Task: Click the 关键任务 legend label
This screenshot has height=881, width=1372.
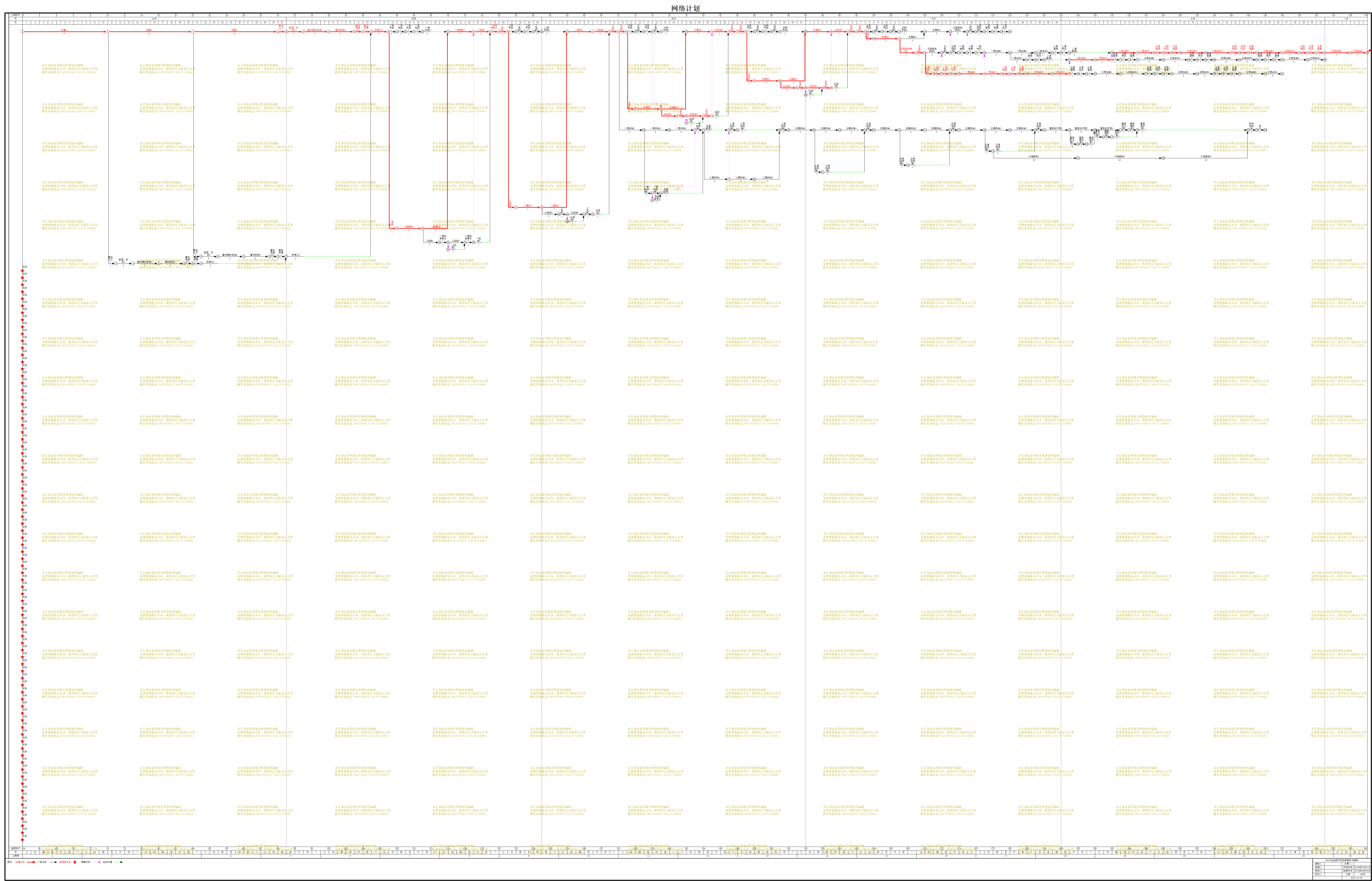Action: [x=20, y=862]
